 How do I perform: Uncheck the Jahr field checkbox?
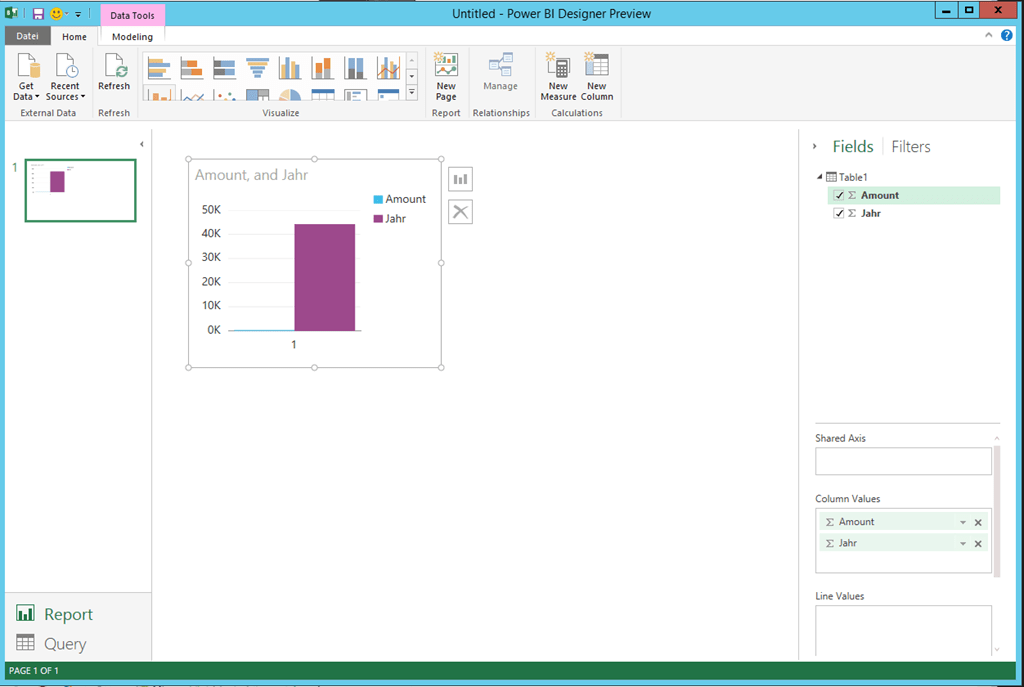(839, 214)
